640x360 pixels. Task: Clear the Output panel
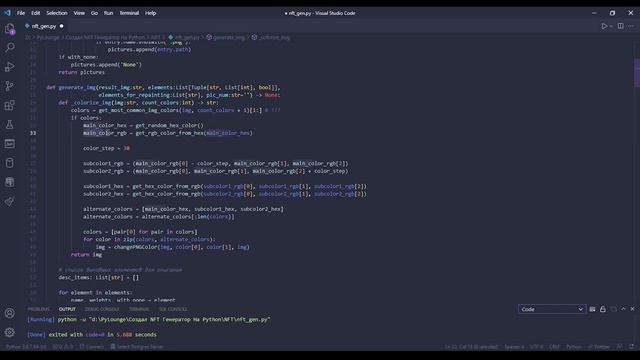point(592,309)
